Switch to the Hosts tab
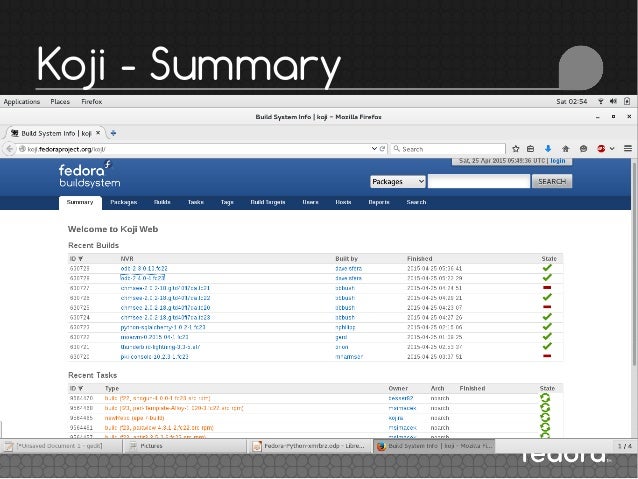Viewport: 638px width, 479px height. coord(343,202)
